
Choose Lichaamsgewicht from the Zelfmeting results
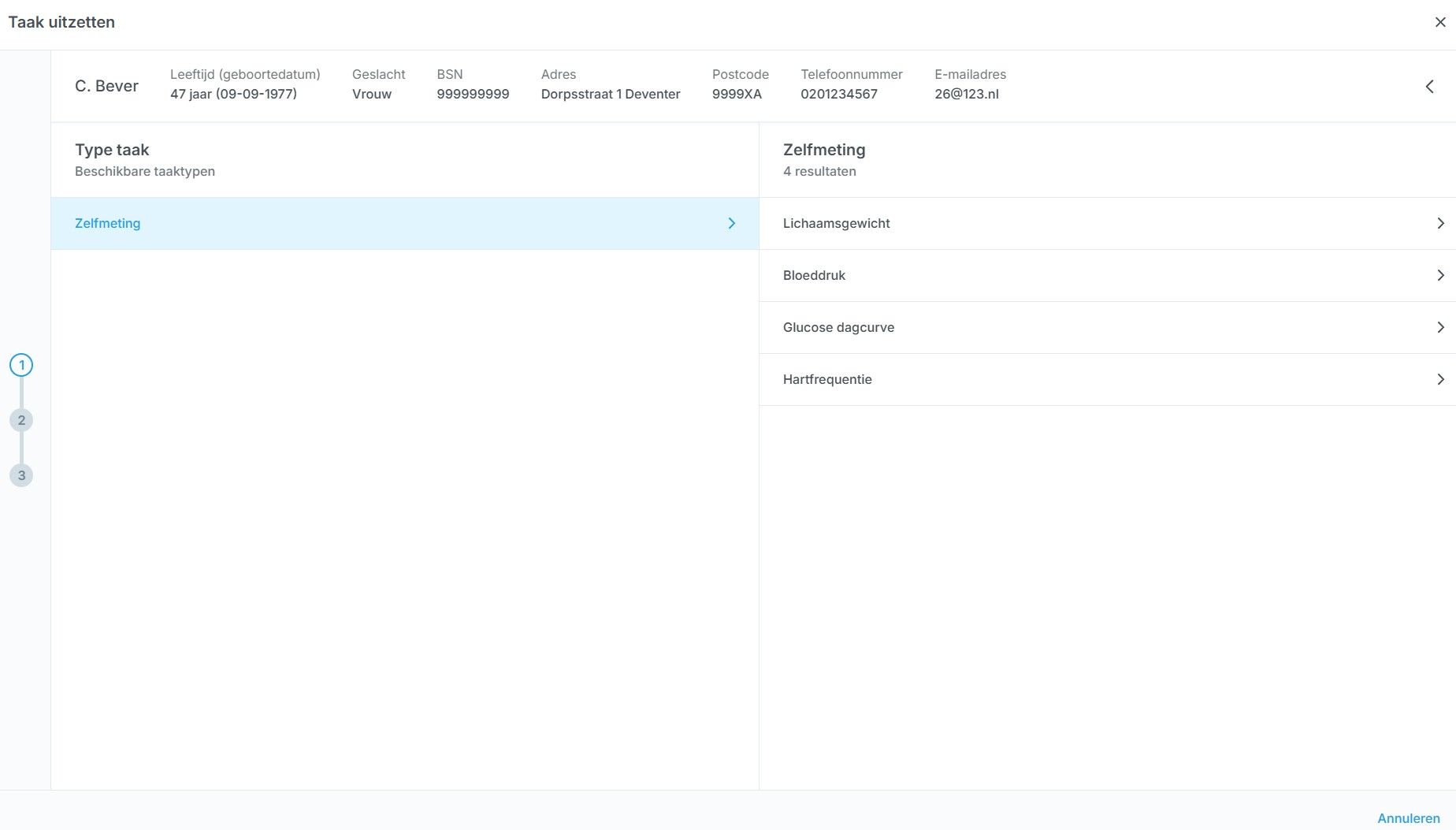(x=836, y=224)
